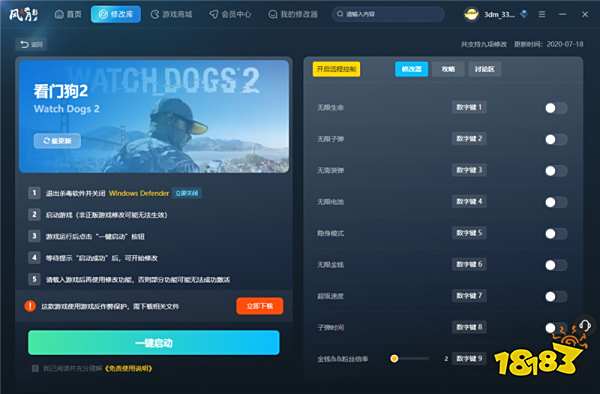Click the money multiplier slider handle
This screenshot has height=394, width=600.
pos(394,358)
